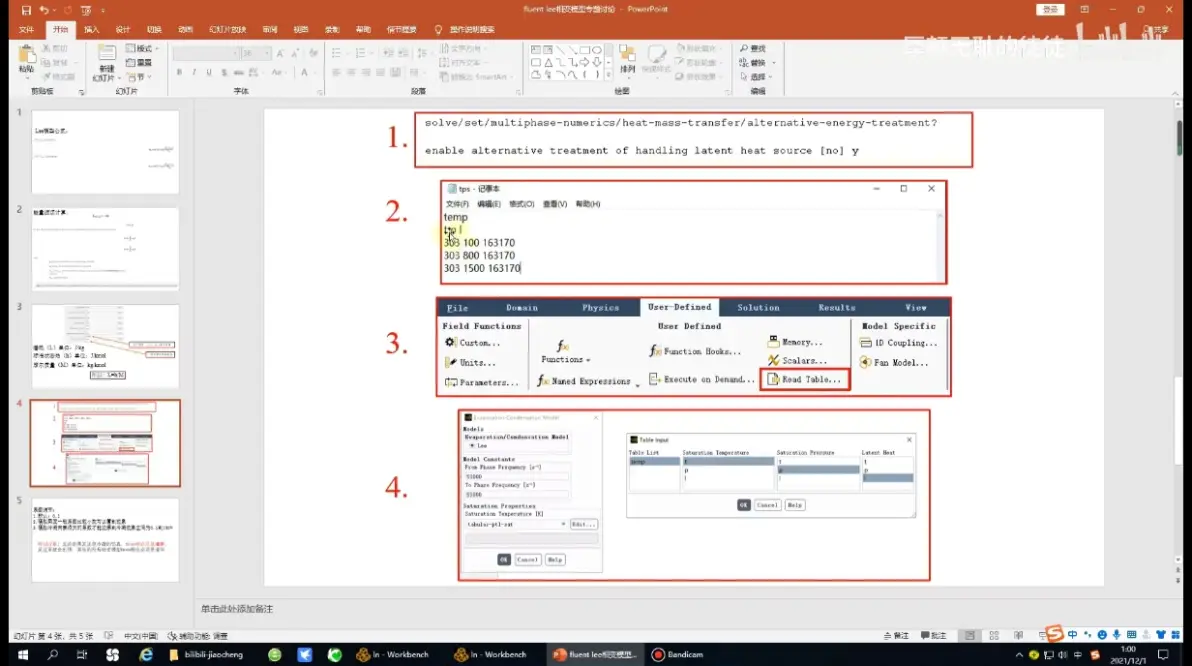Select slide 5 thumbnail in the panel
Image resolution: width=1192 pixels, height=666 pixels.
pos(105,540)
